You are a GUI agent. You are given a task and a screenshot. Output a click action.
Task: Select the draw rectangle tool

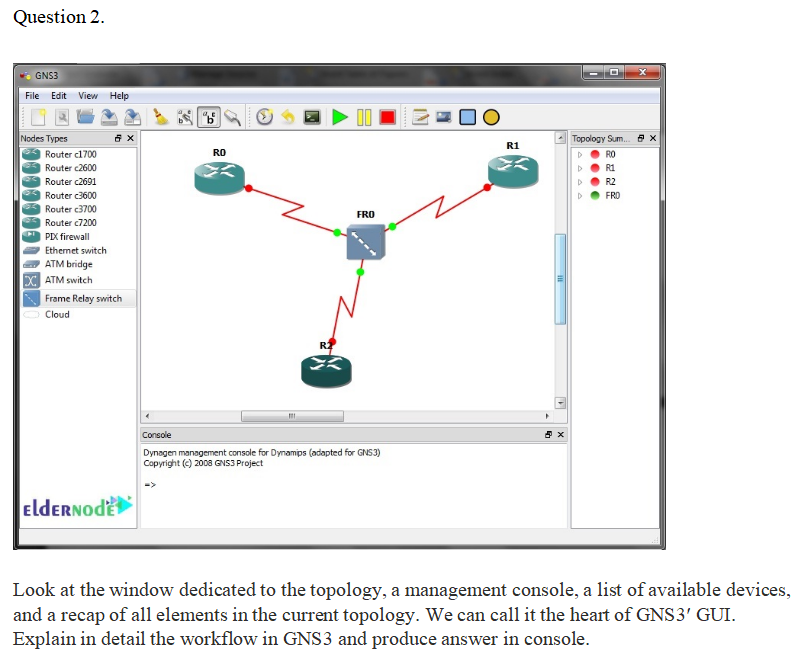point(467,118)
